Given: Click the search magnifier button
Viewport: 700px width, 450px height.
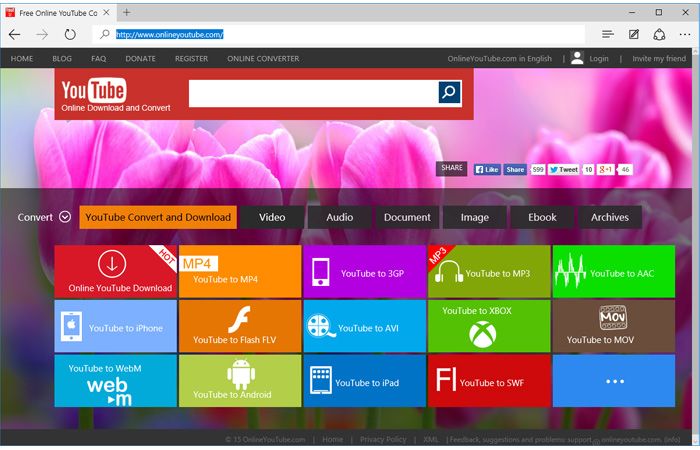Looking at the screenshot, I should [x=450, y=92].
